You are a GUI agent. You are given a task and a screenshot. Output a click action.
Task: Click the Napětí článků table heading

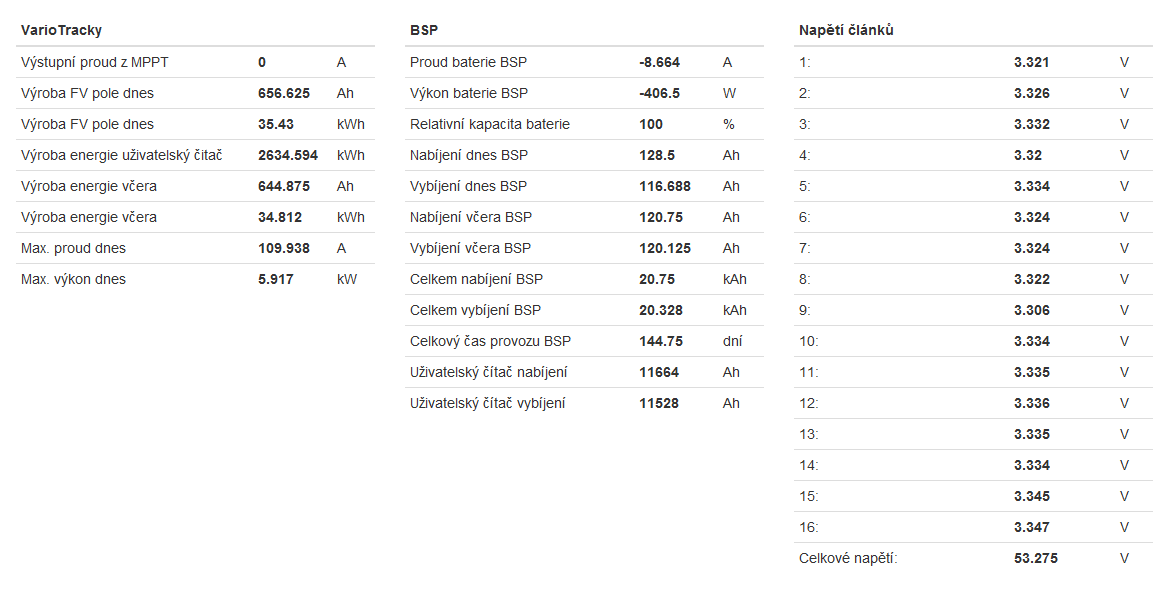coord(846,30)
